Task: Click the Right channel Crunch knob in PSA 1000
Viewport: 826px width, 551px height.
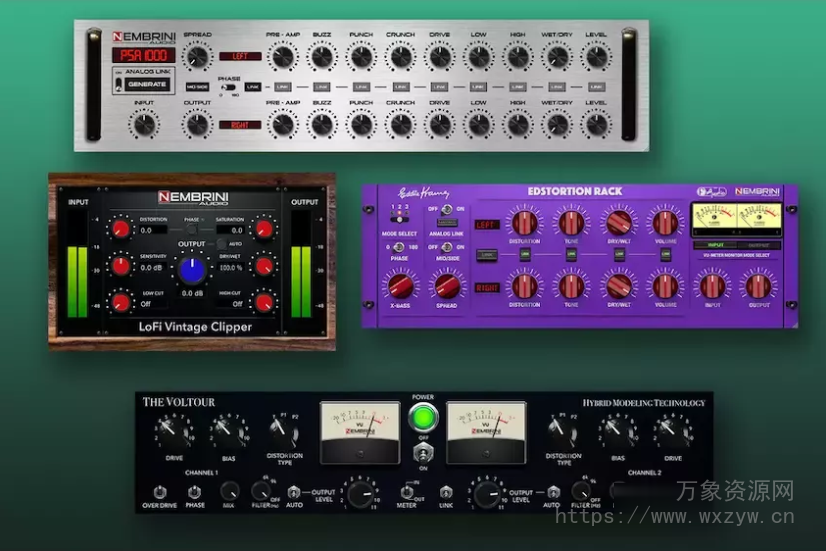Action: coord(400,125)
